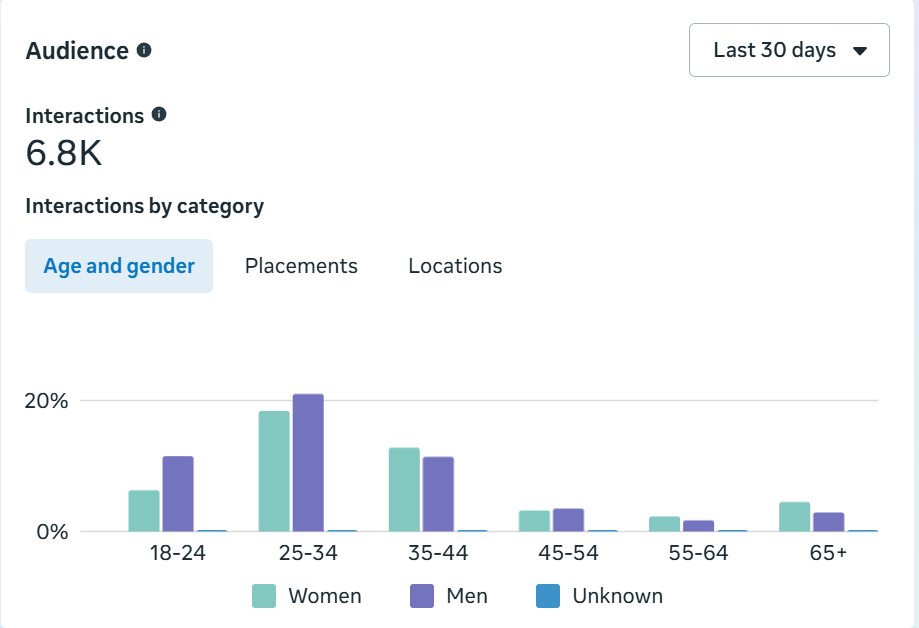Click the Women bar for 18-24

(x=144, y=511)
